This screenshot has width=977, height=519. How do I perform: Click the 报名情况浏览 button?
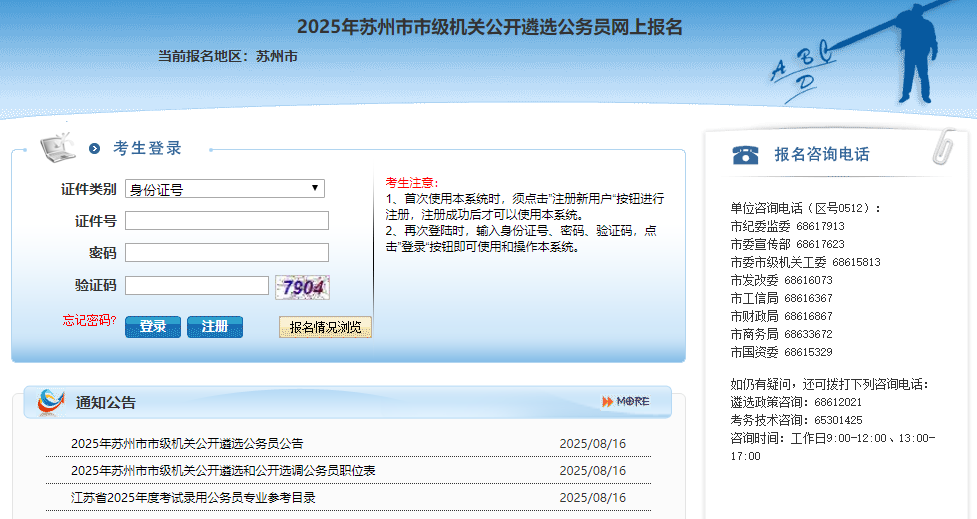pos(325,327)
